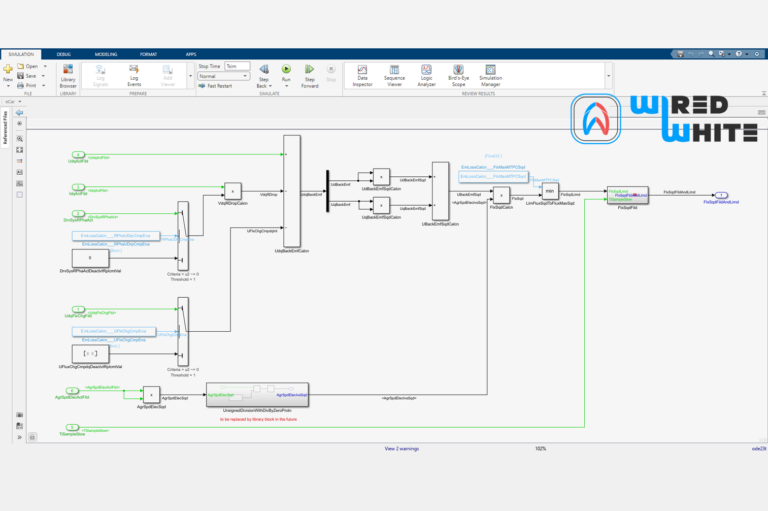Switch to the Modeling tab
Screen dimensions: 768x511
click(106, 54)
